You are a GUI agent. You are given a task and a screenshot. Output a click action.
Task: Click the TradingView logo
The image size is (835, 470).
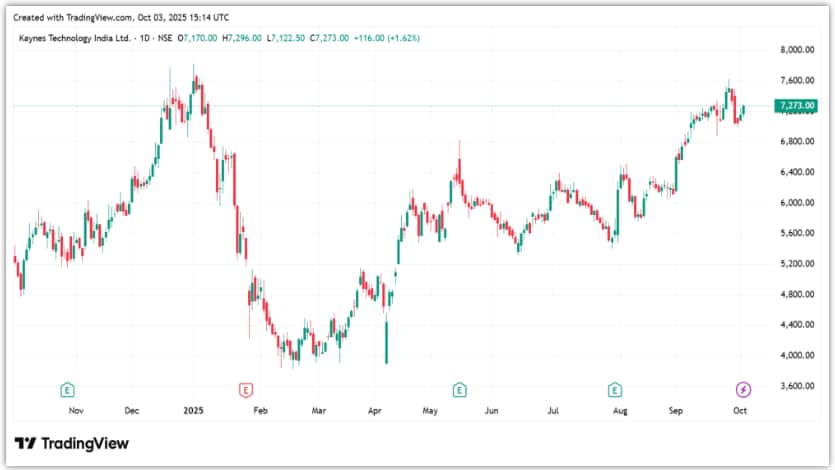(x=72, y=443)
